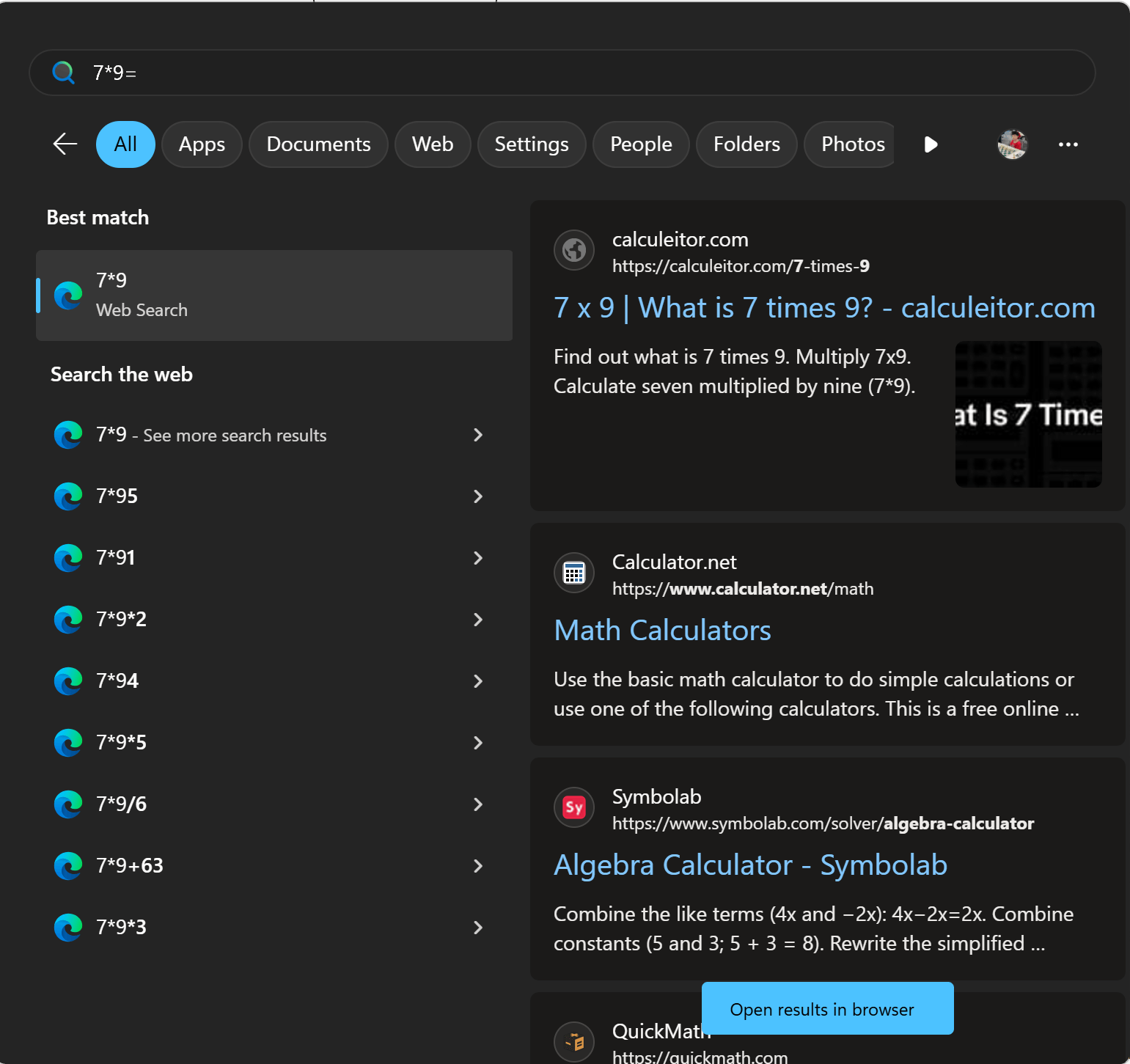
Task: Open the three-dot options menu
Action: pyautogui.click(x=1068, y=144)
